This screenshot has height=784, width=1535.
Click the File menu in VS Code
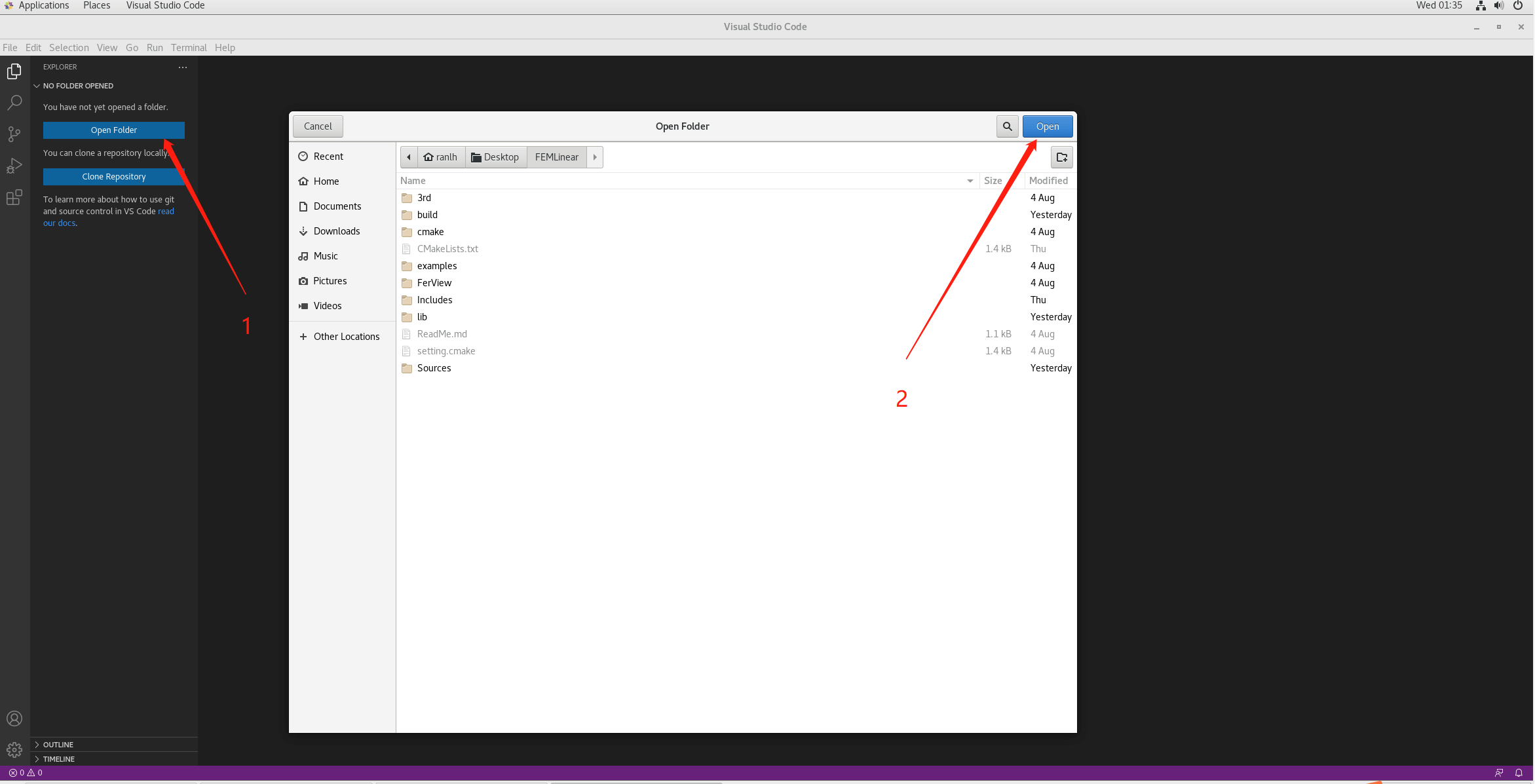click(x=10, y=47)
